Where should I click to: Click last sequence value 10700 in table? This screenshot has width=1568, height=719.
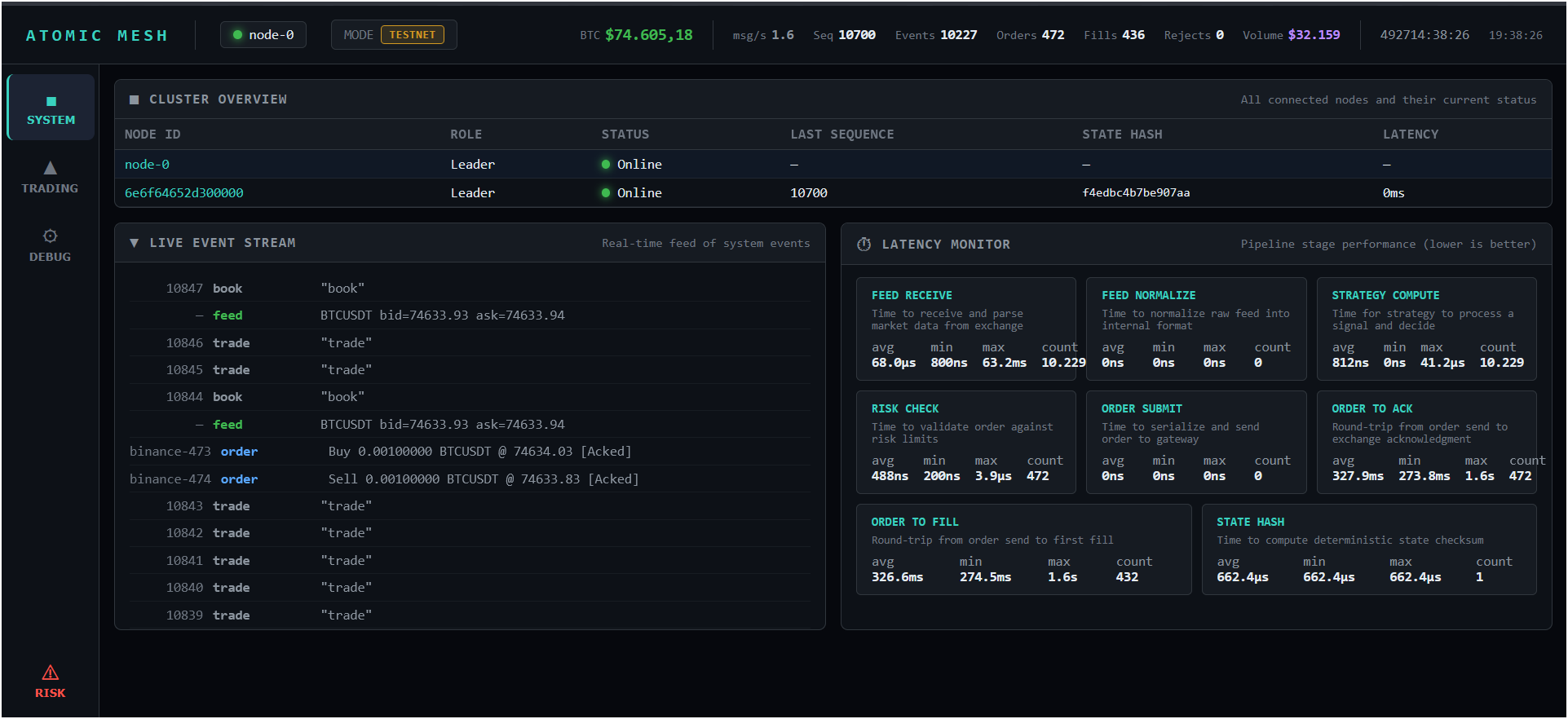(x=809, y=193)
